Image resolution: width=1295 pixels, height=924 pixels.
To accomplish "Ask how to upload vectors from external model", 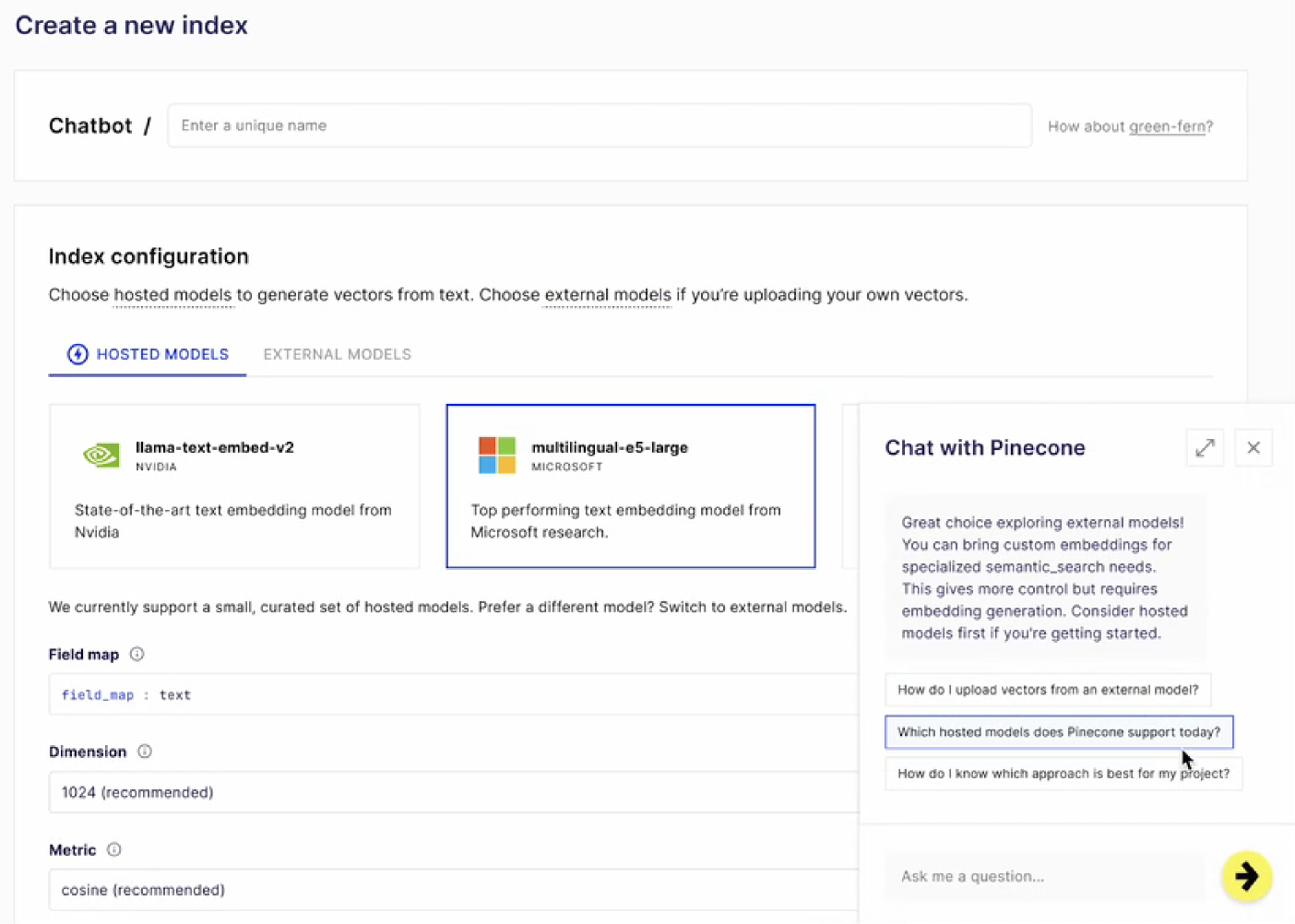I will [x=1048, y=690].
